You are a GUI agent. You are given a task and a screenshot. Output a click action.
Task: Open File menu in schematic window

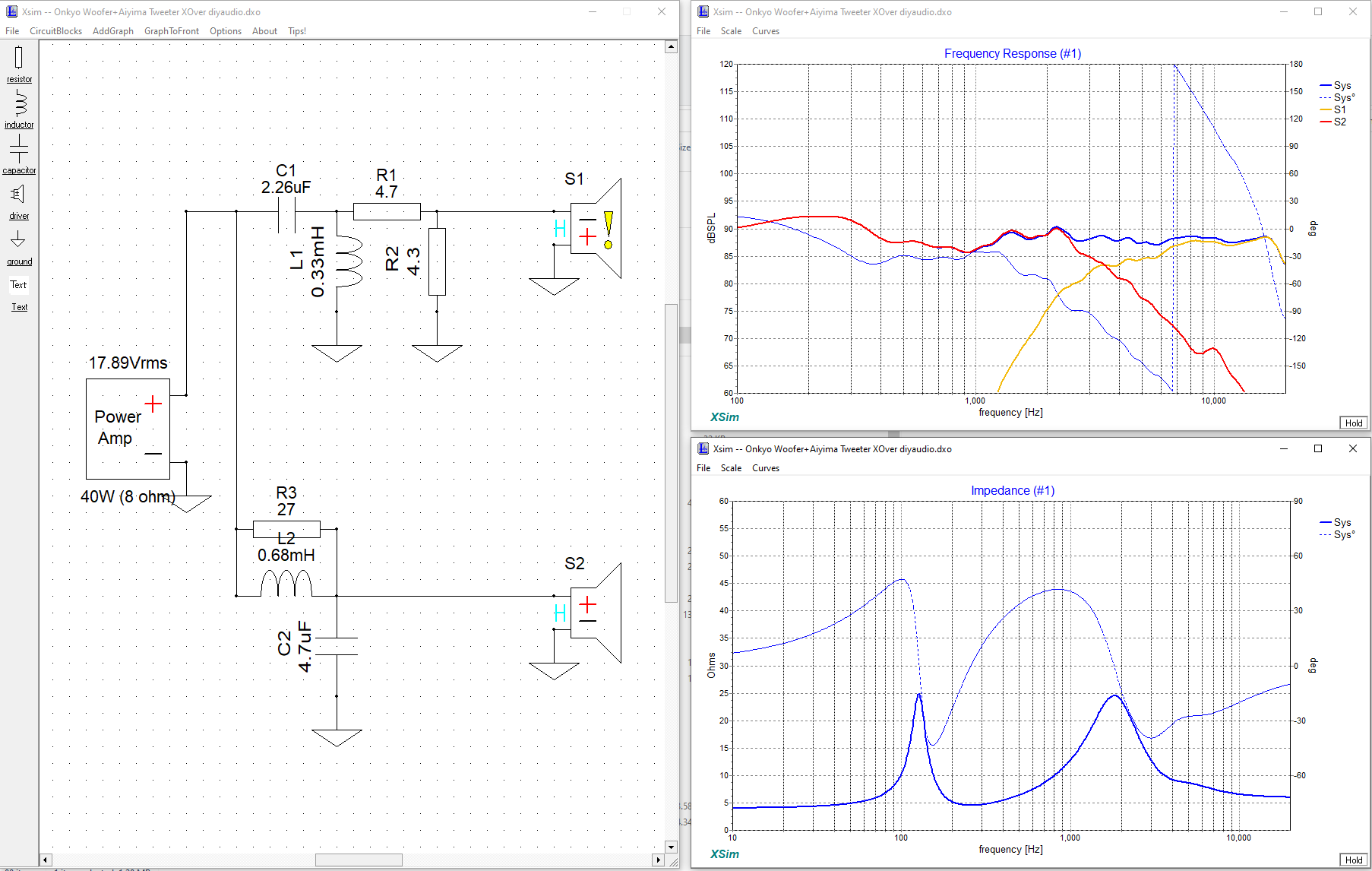point(12,31)
